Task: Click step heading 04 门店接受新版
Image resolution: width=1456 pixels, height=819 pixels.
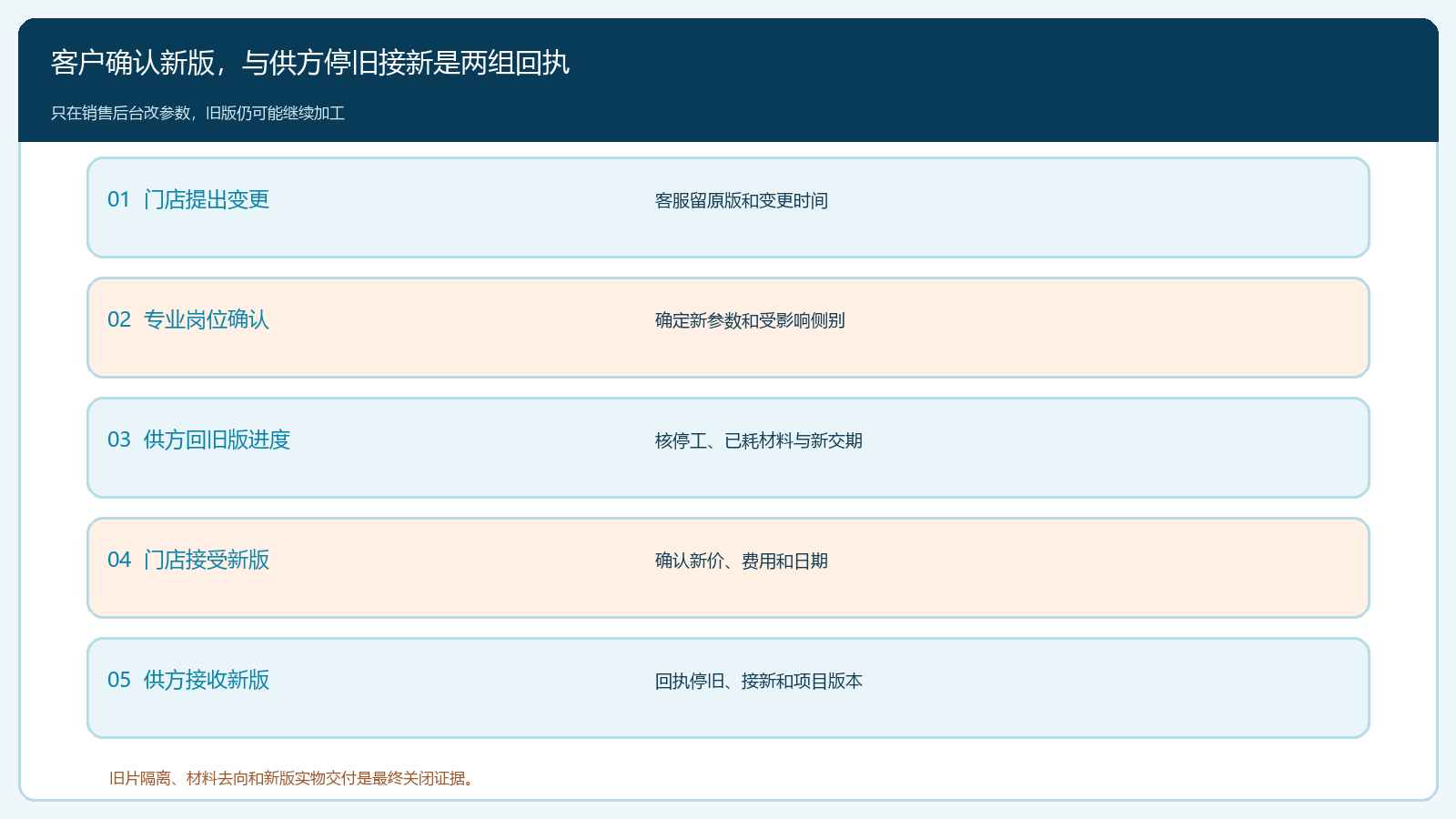Action: coord(188,560)
